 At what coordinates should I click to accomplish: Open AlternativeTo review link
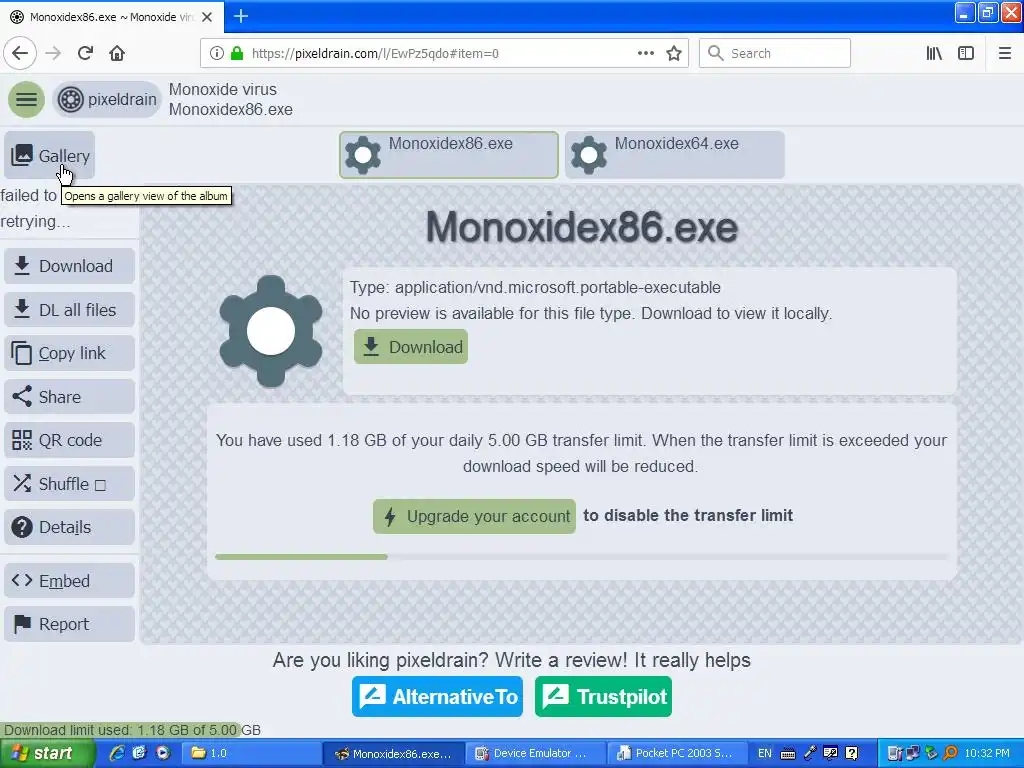(438, 696)
